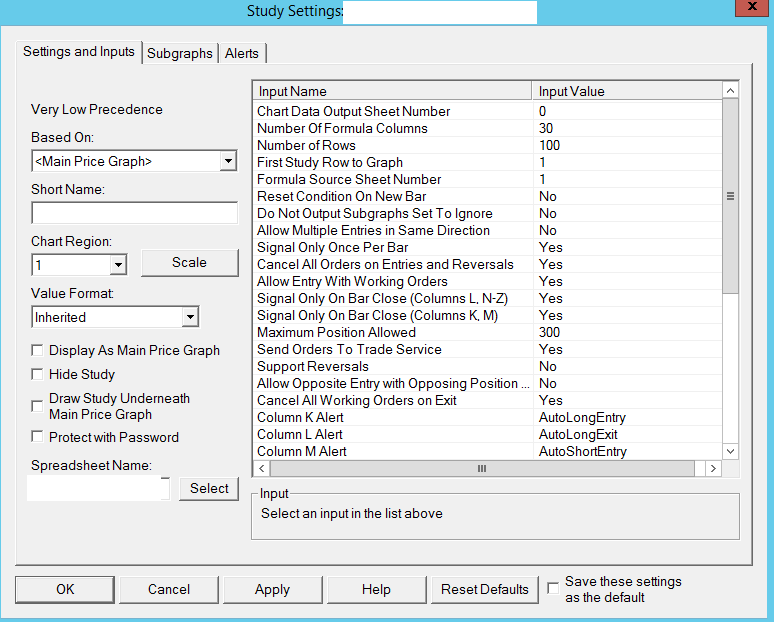774x622 pixels.
Task: Open the Alerts tab
Action: coord(242,54)
